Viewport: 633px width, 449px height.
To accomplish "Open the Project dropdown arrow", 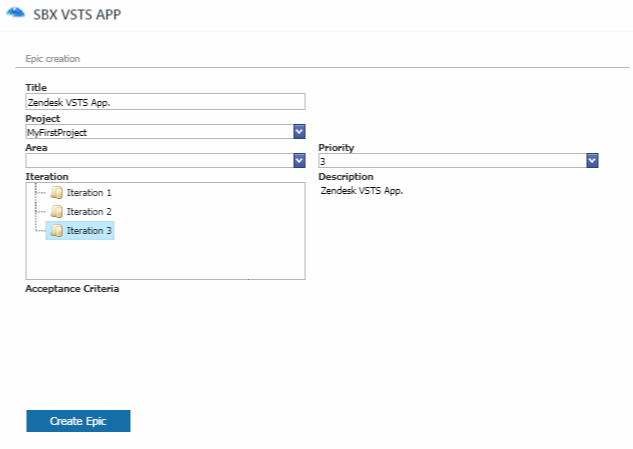I will point(299,132).
